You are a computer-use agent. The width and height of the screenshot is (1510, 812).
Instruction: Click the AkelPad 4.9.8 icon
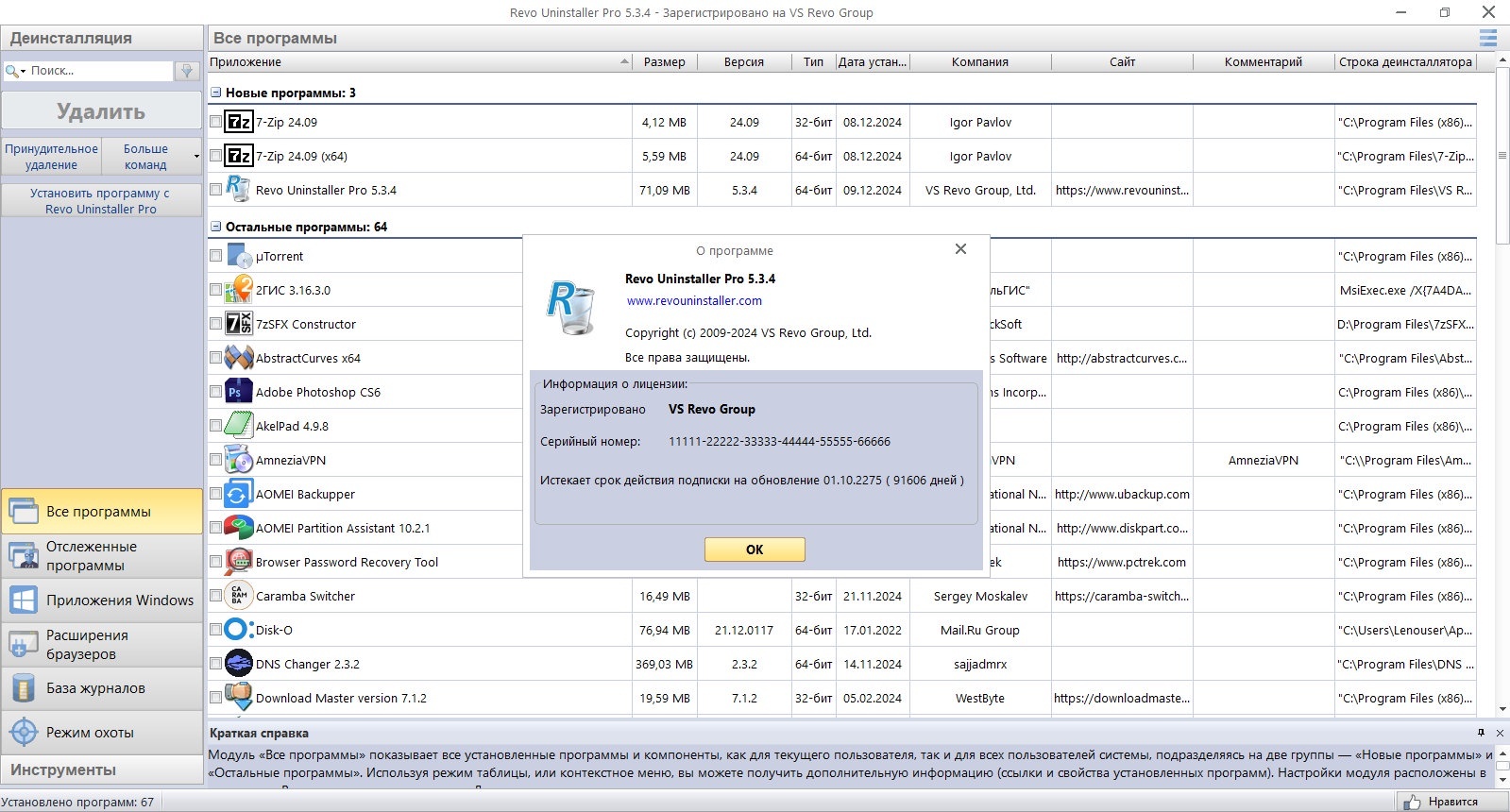tap(239, 426)
